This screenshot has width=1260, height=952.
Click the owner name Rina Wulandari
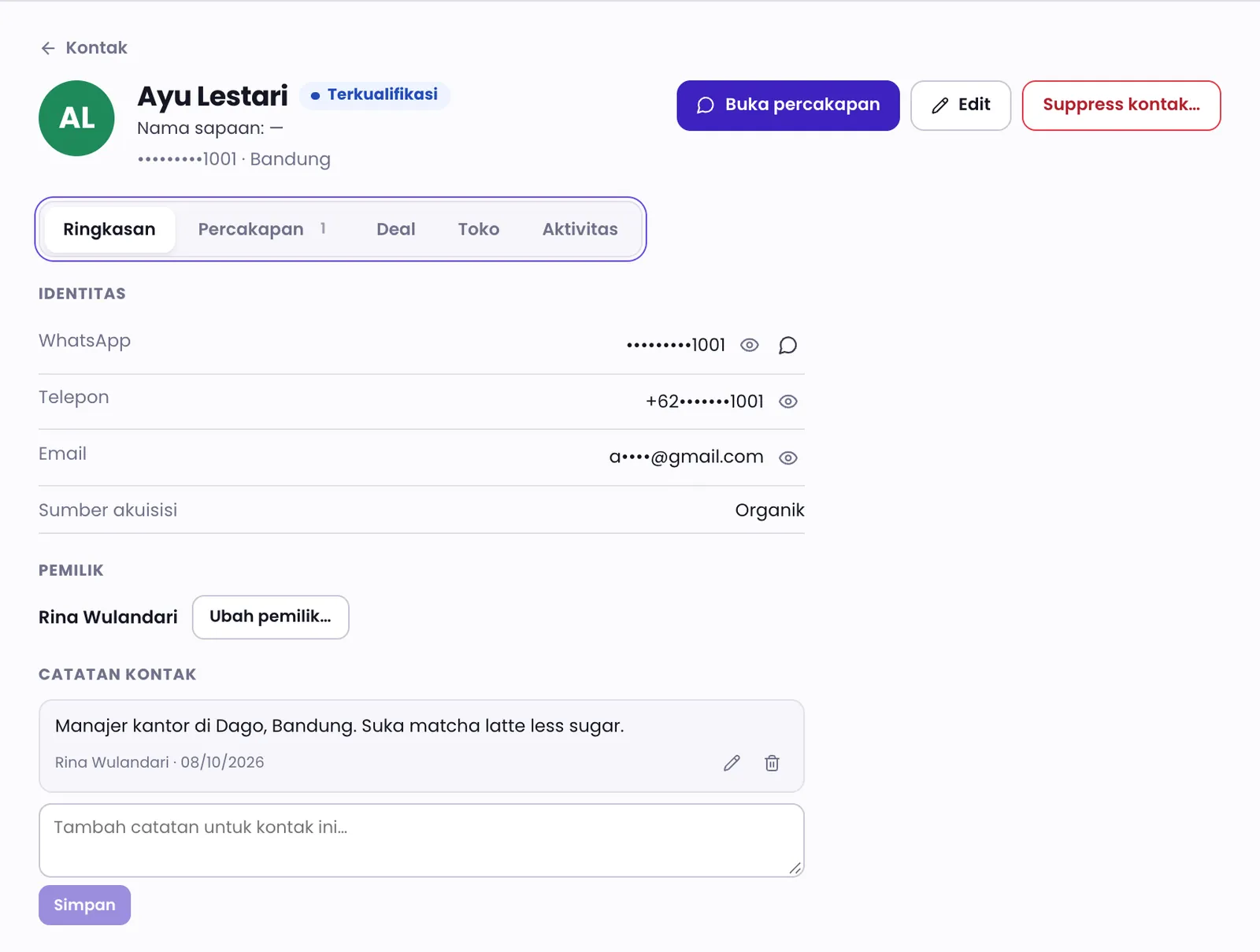point(108,617)
